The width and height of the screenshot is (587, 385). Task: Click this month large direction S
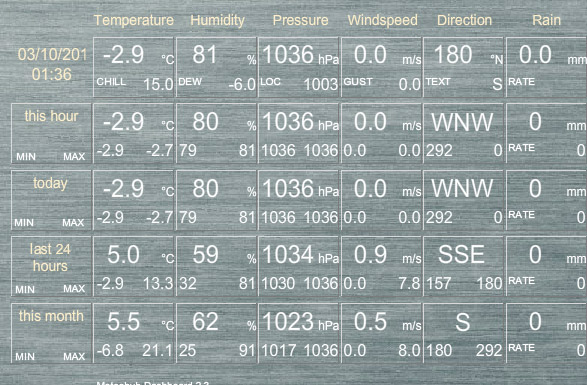pos(463,322)
